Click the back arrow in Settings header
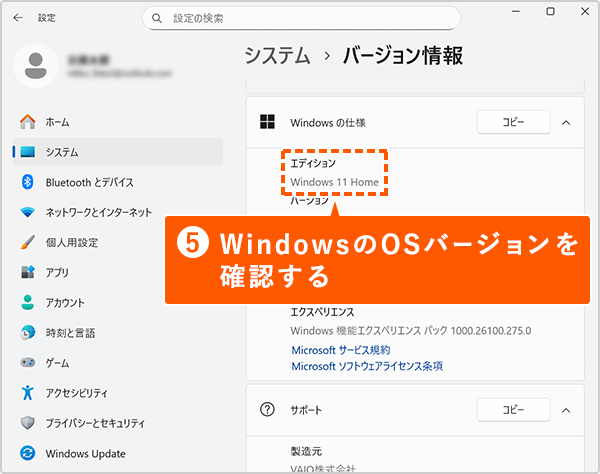 click(x=18, y=18)
